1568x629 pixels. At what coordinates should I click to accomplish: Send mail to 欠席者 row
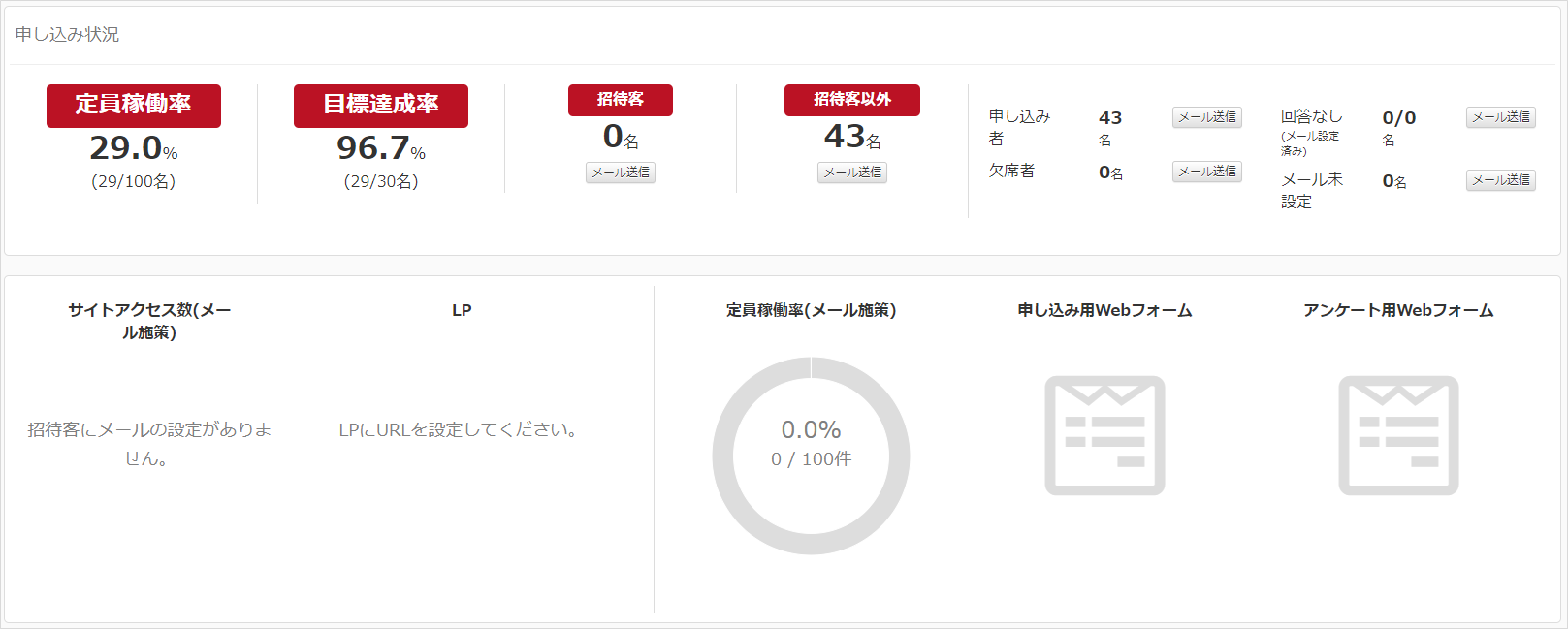click(x=1207, y=172)
